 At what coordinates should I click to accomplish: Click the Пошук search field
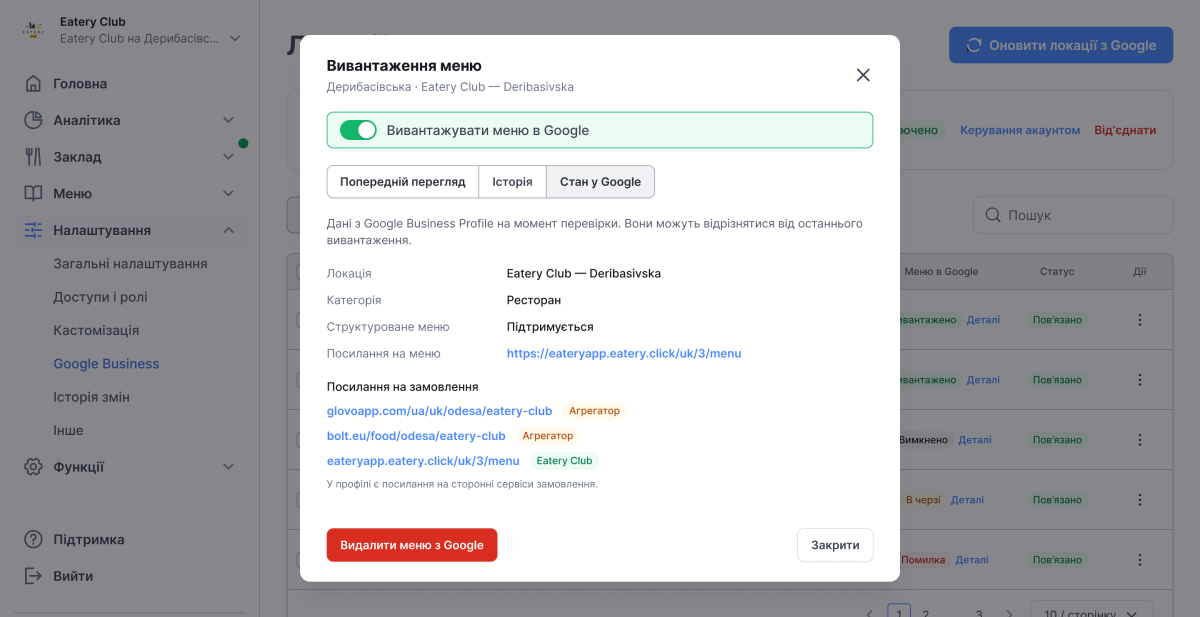pyautogui.click(x=1073, y=215)
